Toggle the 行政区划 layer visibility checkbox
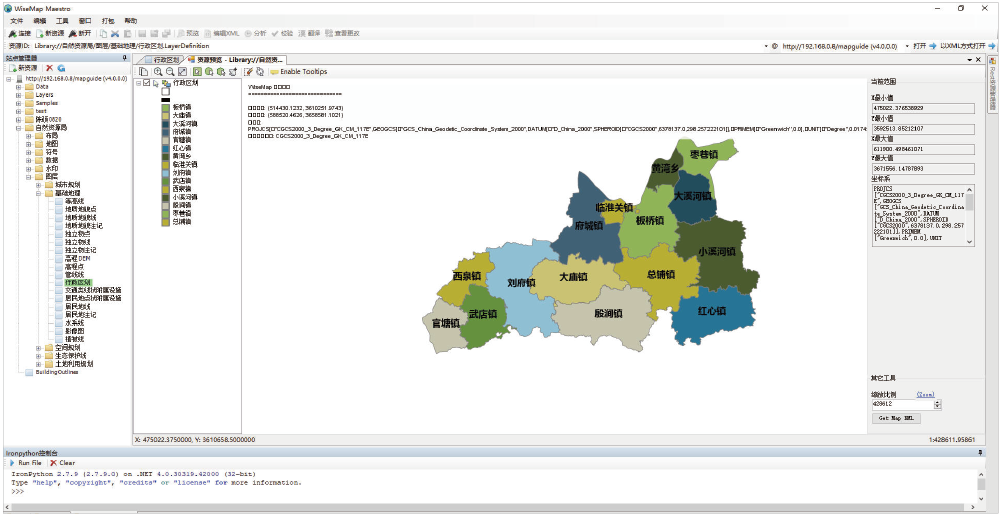 coord(147,83)
